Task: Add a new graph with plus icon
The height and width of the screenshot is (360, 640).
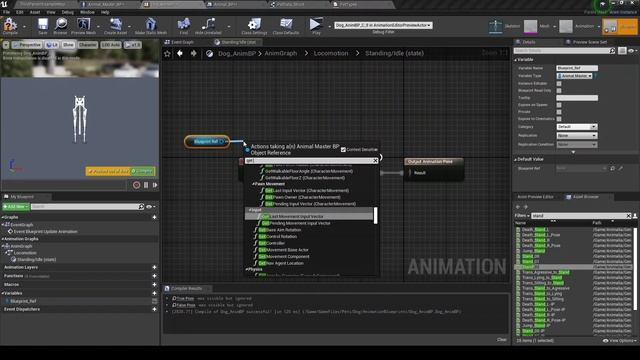Action: coord(154,217)
